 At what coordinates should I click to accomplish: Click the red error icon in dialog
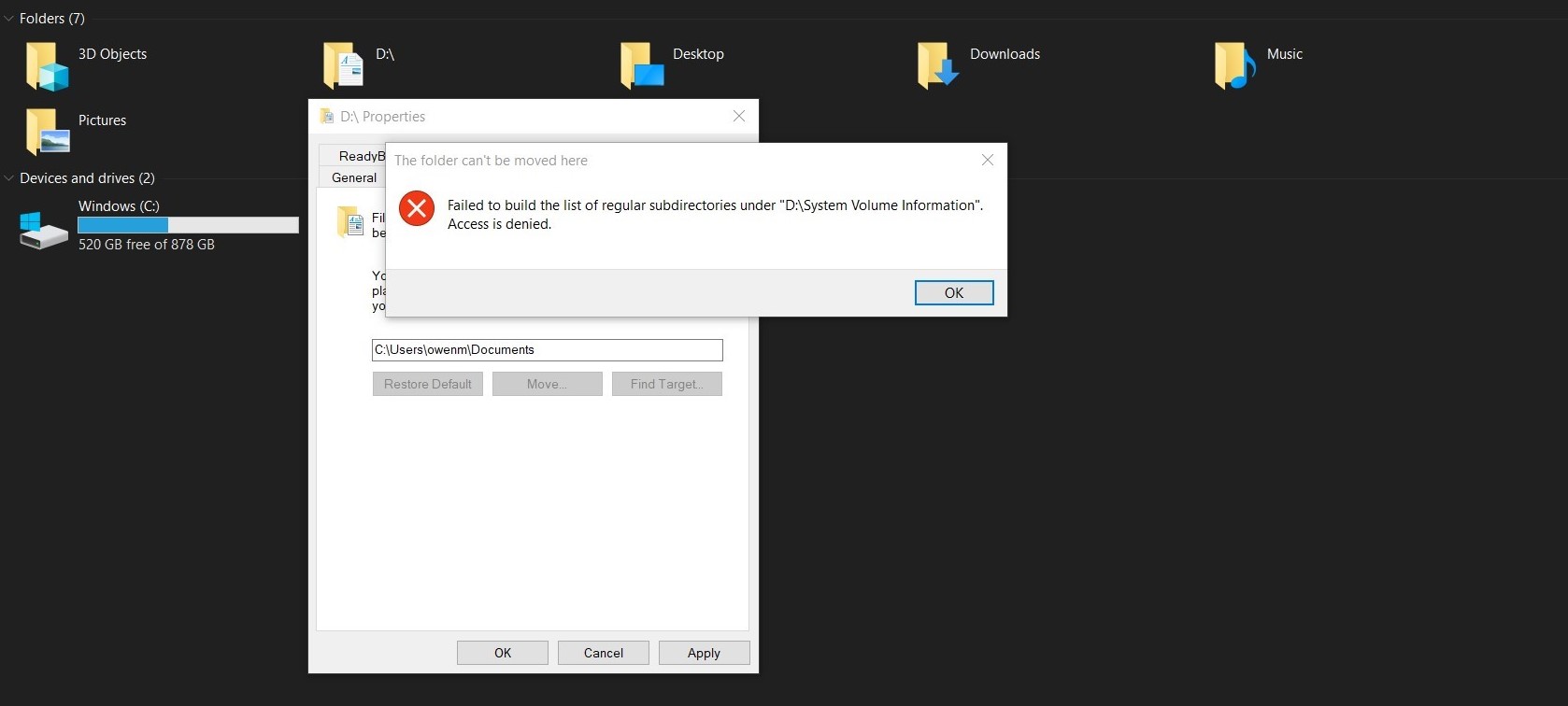click(417, 207)
